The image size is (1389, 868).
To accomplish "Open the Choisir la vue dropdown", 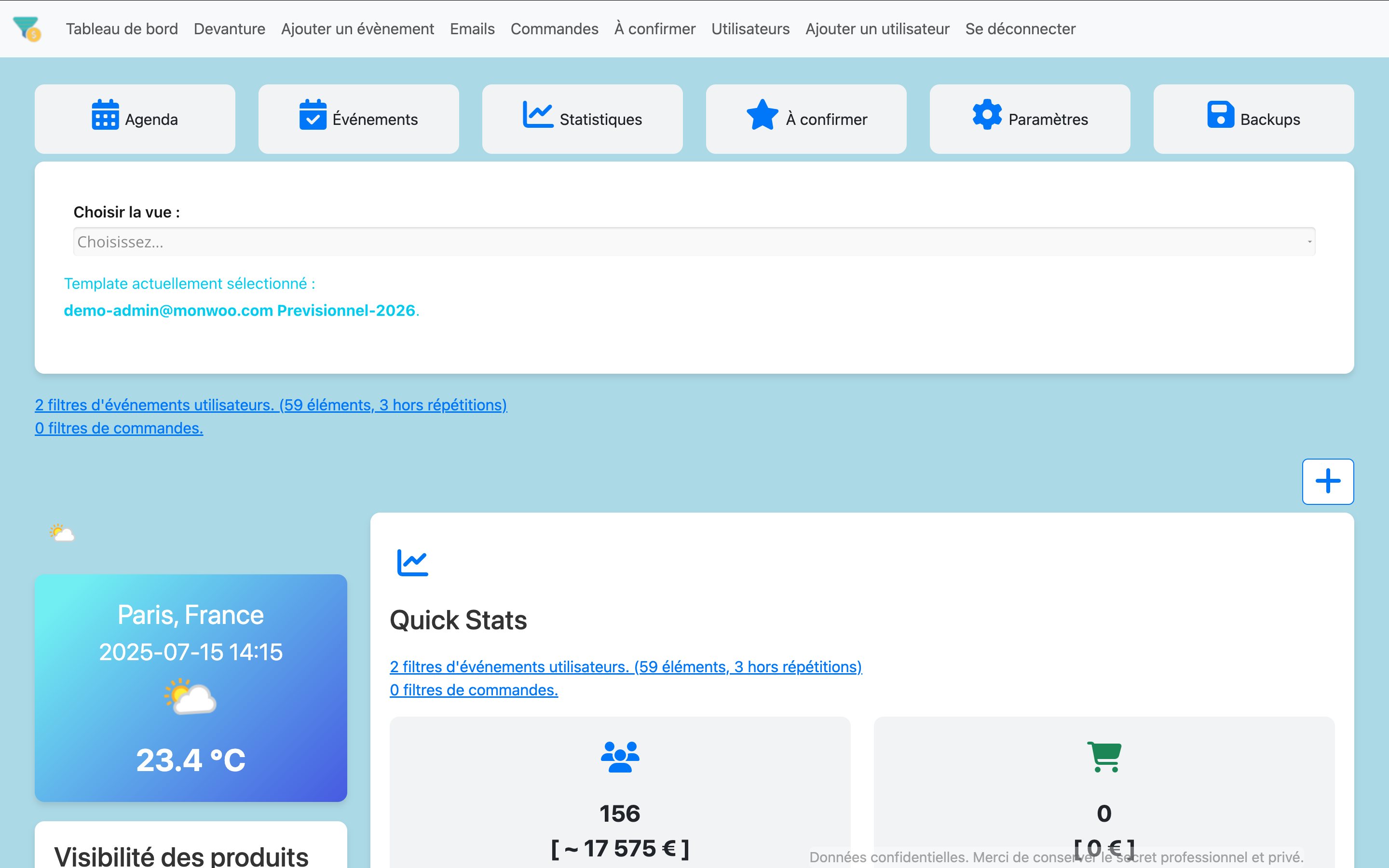I will click(x=694, y=242).
